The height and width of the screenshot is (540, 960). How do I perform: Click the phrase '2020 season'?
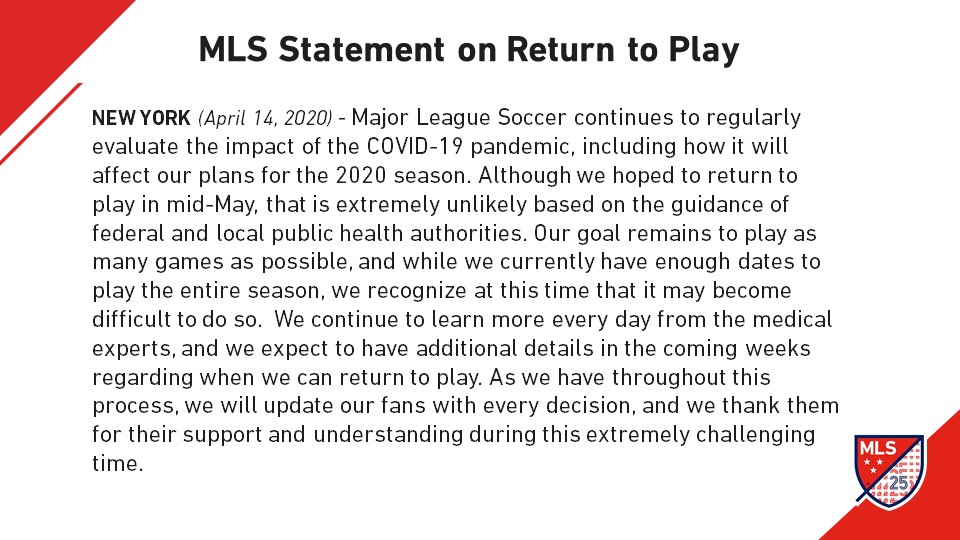coord(403,175)
